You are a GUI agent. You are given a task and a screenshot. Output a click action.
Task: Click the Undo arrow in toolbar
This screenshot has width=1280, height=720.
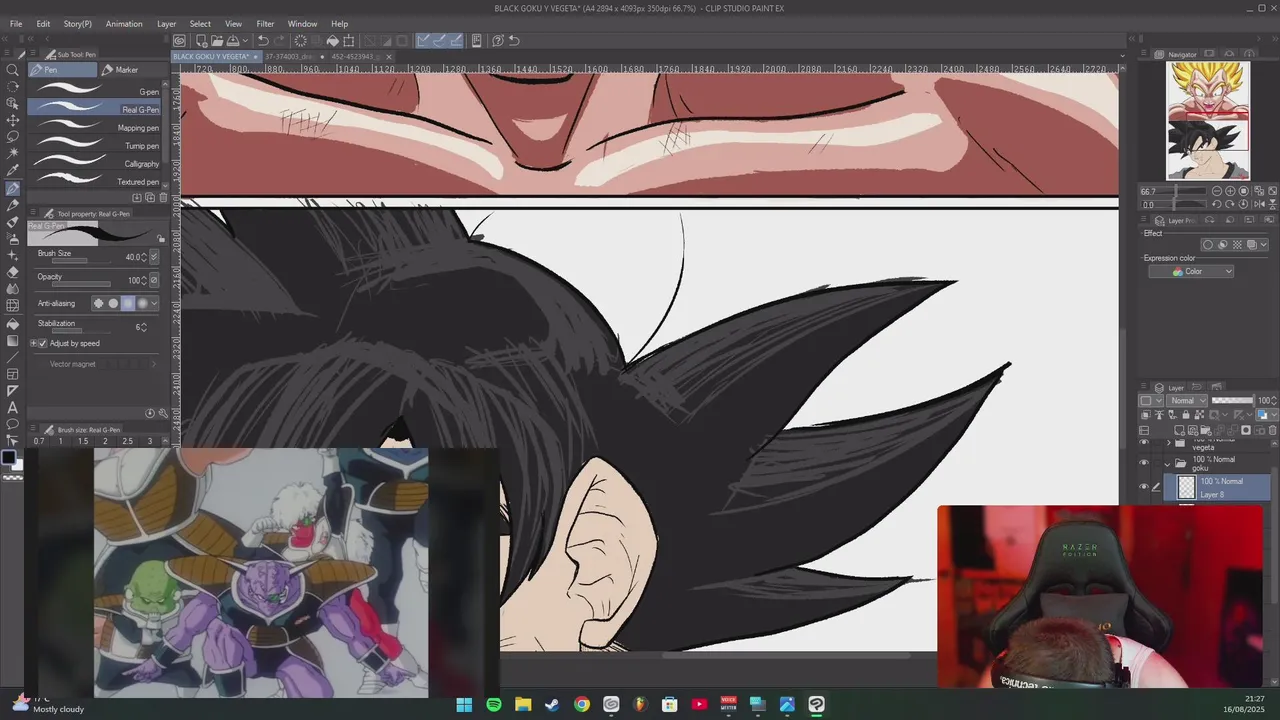263,41
